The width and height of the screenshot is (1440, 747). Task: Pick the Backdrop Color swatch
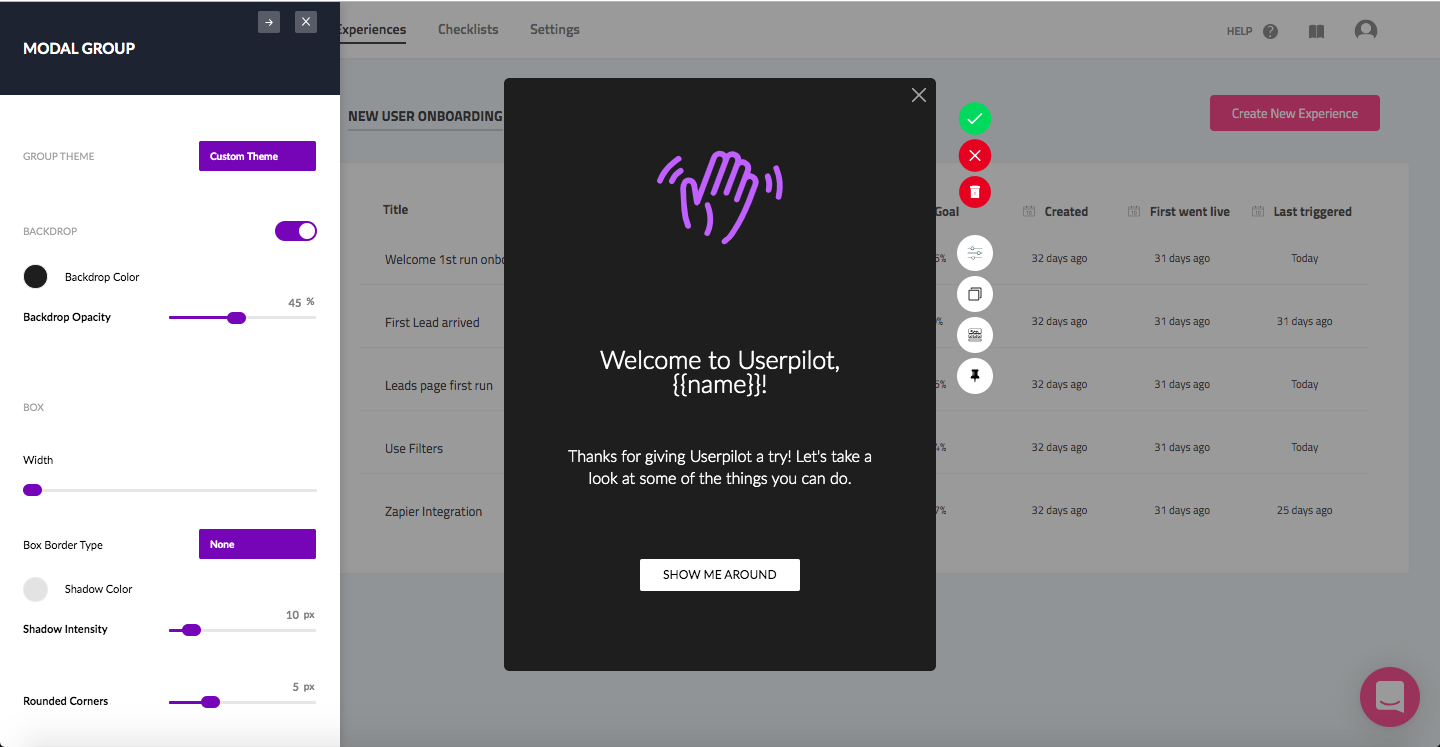35,277
